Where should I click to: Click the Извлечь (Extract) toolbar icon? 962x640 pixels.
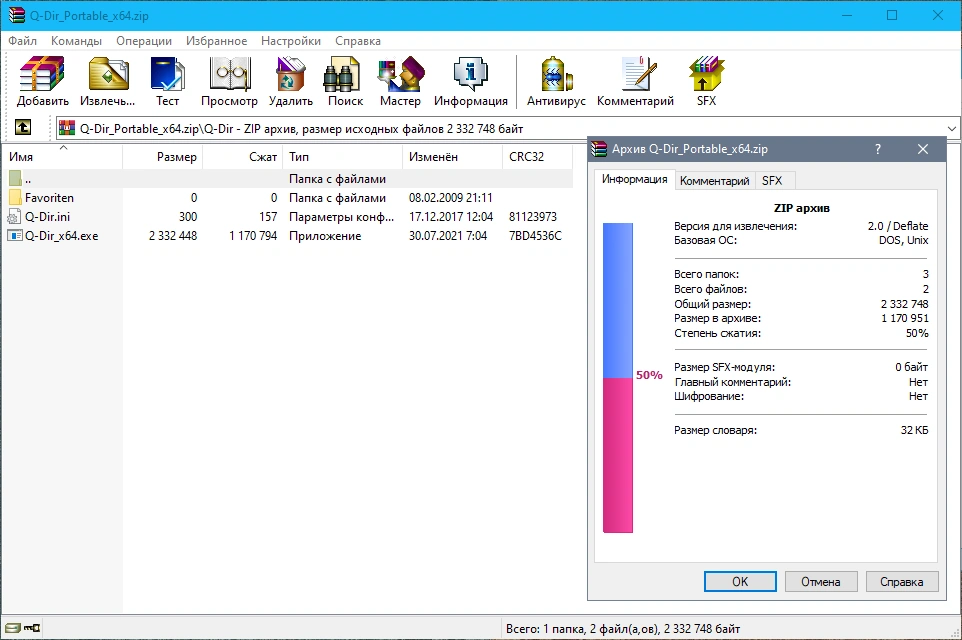(107, 82)
